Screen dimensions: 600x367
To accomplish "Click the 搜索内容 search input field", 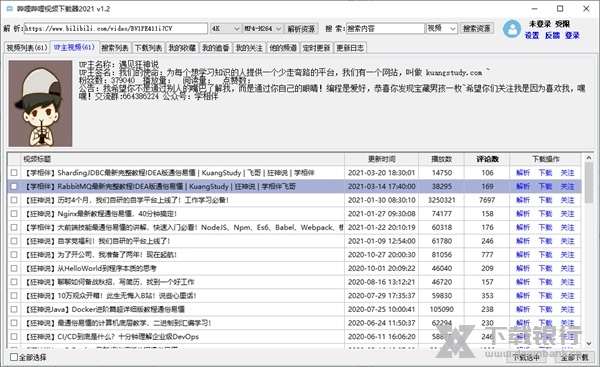I will coord(385,29).
